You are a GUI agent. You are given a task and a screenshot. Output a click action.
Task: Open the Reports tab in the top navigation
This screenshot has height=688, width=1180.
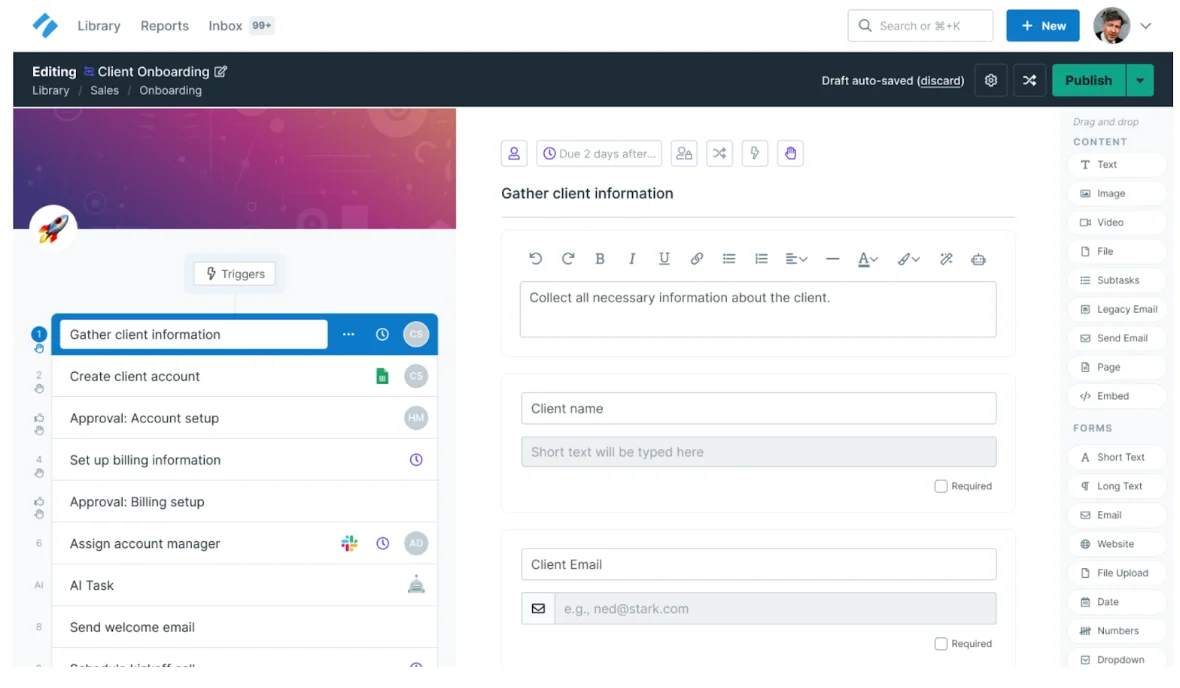coord(164,26)
